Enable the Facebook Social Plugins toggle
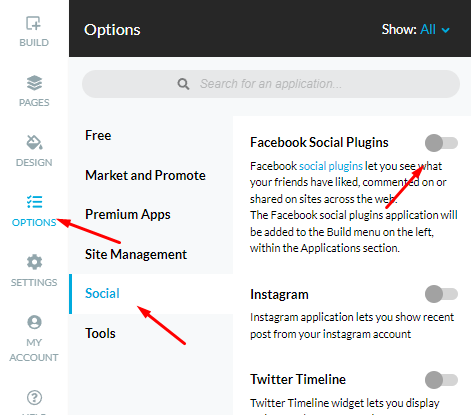Screen dimensions: 471x415 click(x=441, y=143)
